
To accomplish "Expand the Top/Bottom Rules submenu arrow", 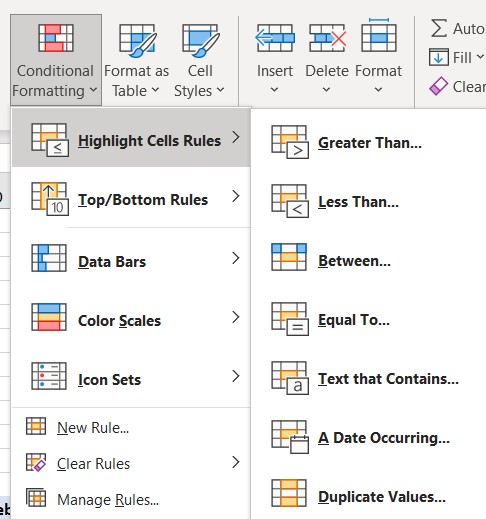I will pos(236,196).
